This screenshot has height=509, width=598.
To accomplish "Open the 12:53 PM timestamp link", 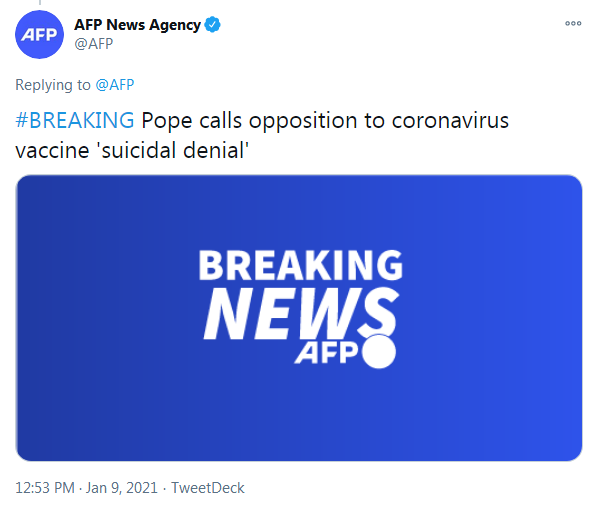I will pyautogui.click(x=45, y=488).
